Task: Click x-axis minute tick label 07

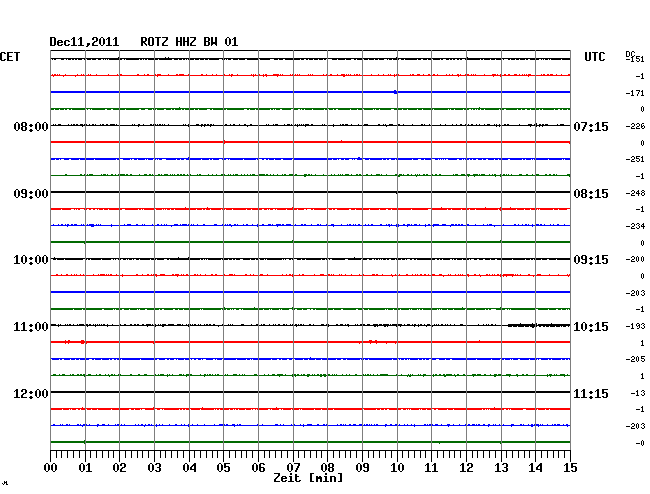Action: pos(293,467)
